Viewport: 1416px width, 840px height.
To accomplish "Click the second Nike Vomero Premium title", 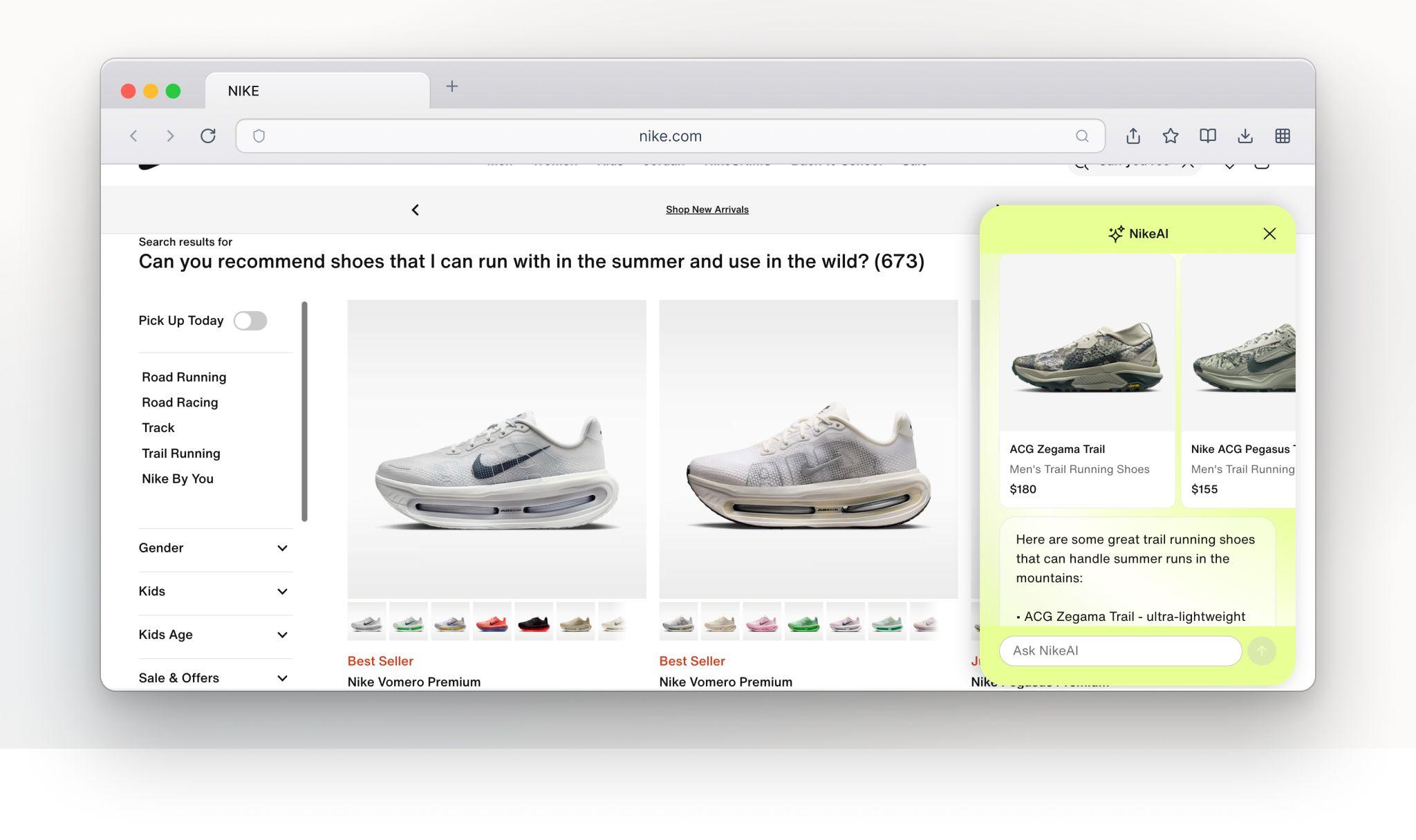I will [726, 682].
